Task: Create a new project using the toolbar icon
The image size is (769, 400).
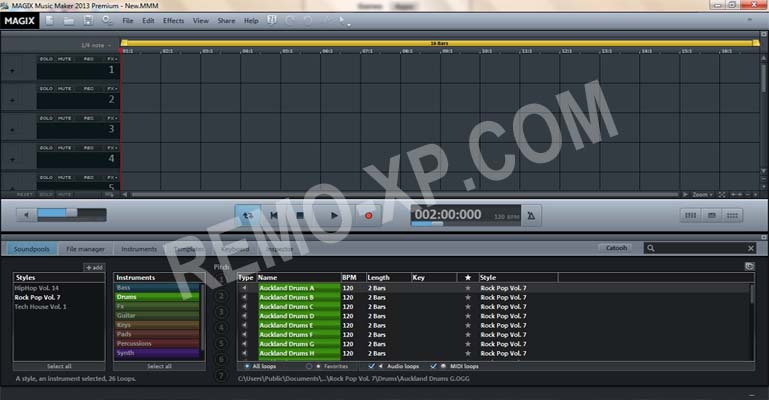Action: (50, 21)
